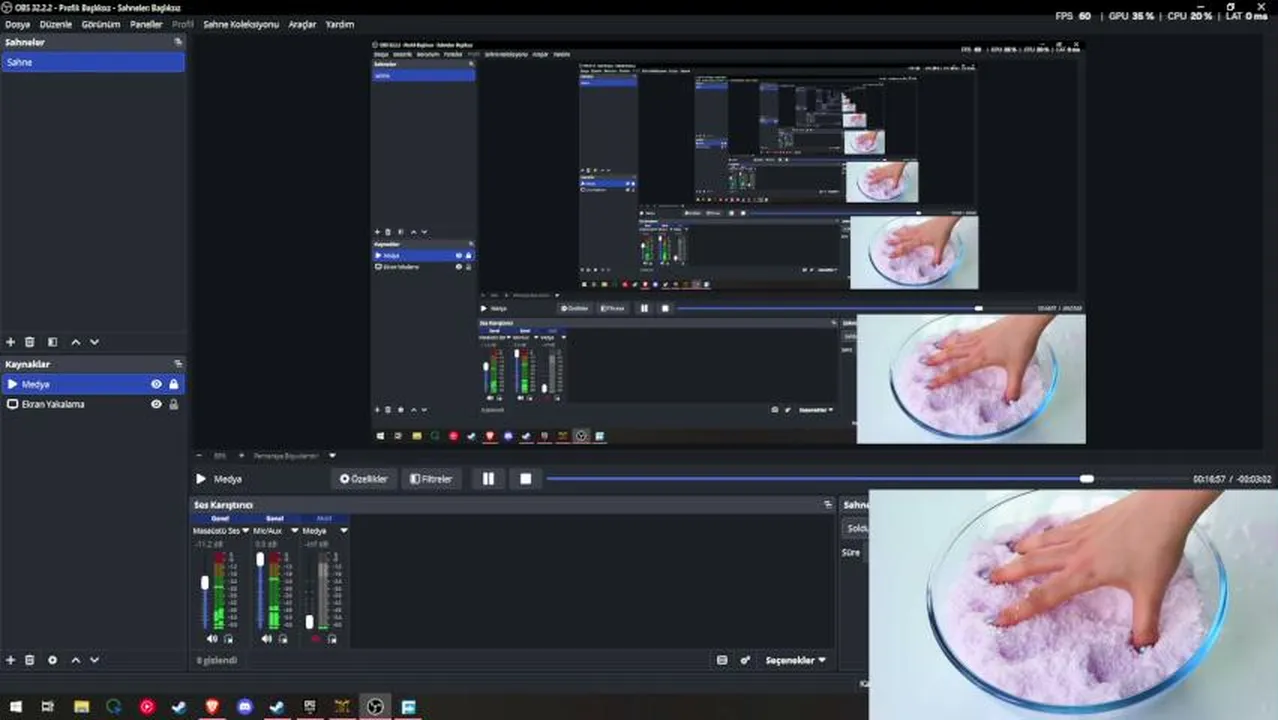Open source properties gear in the Kaynaklar toolbar
Viewport: 1278px width, 720px height.
coord(53,660)
